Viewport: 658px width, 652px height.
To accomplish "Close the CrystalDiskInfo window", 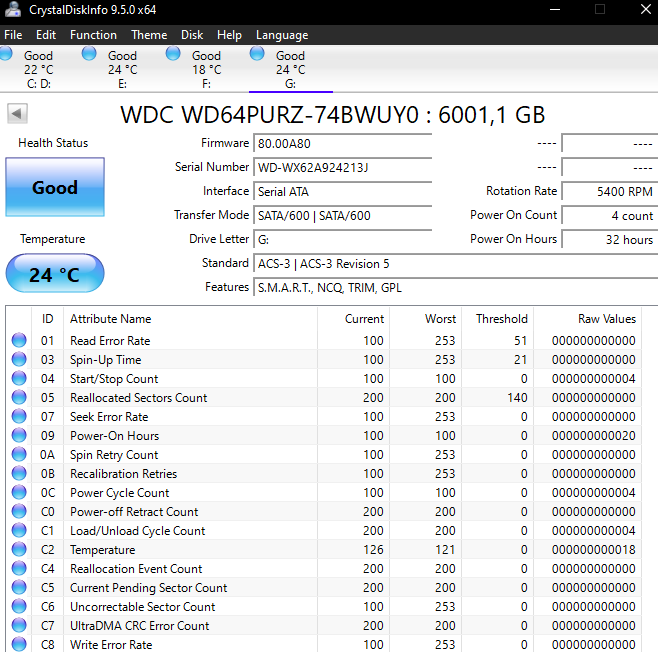I will (x=646, y=9).
